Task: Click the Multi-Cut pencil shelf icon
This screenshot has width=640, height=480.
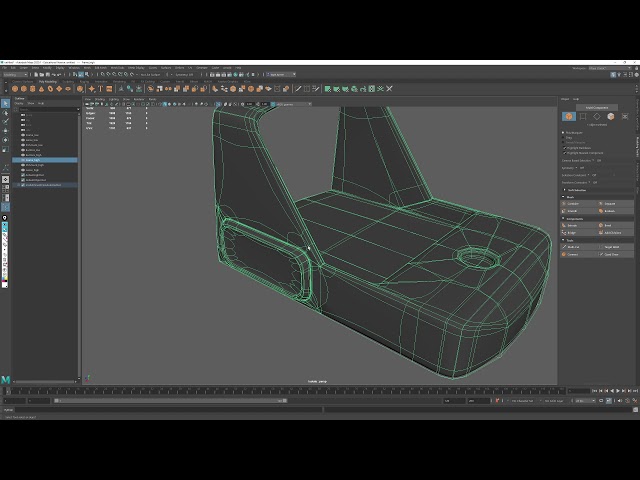Action: pos(298,89)
